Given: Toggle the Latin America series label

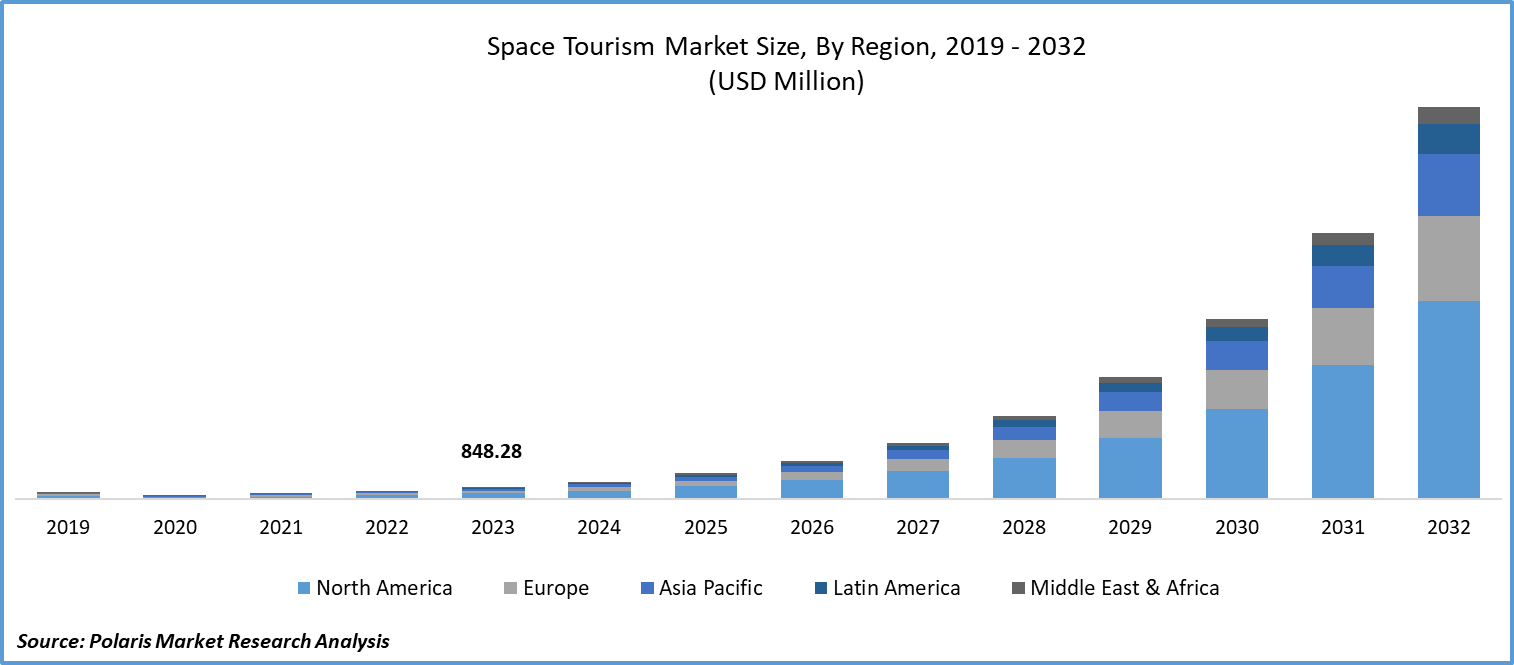Looking at the screenshot, I should point(898,588).
